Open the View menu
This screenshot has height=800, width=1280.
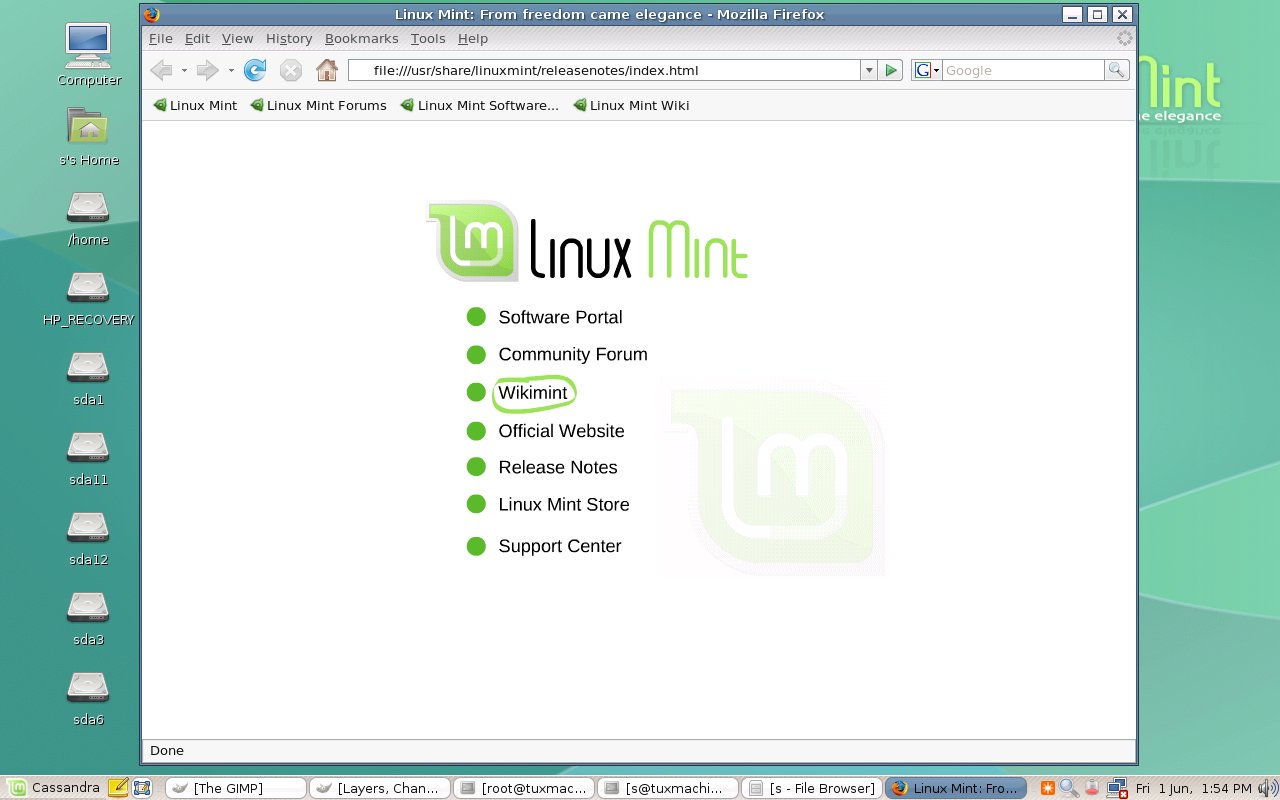coord(238,38)
